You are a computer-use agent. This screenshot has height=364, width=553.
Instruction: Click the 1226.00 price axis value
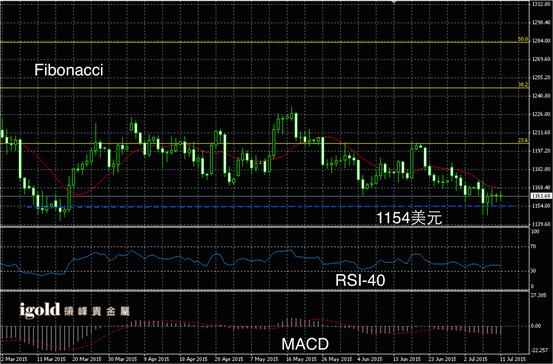541,114
